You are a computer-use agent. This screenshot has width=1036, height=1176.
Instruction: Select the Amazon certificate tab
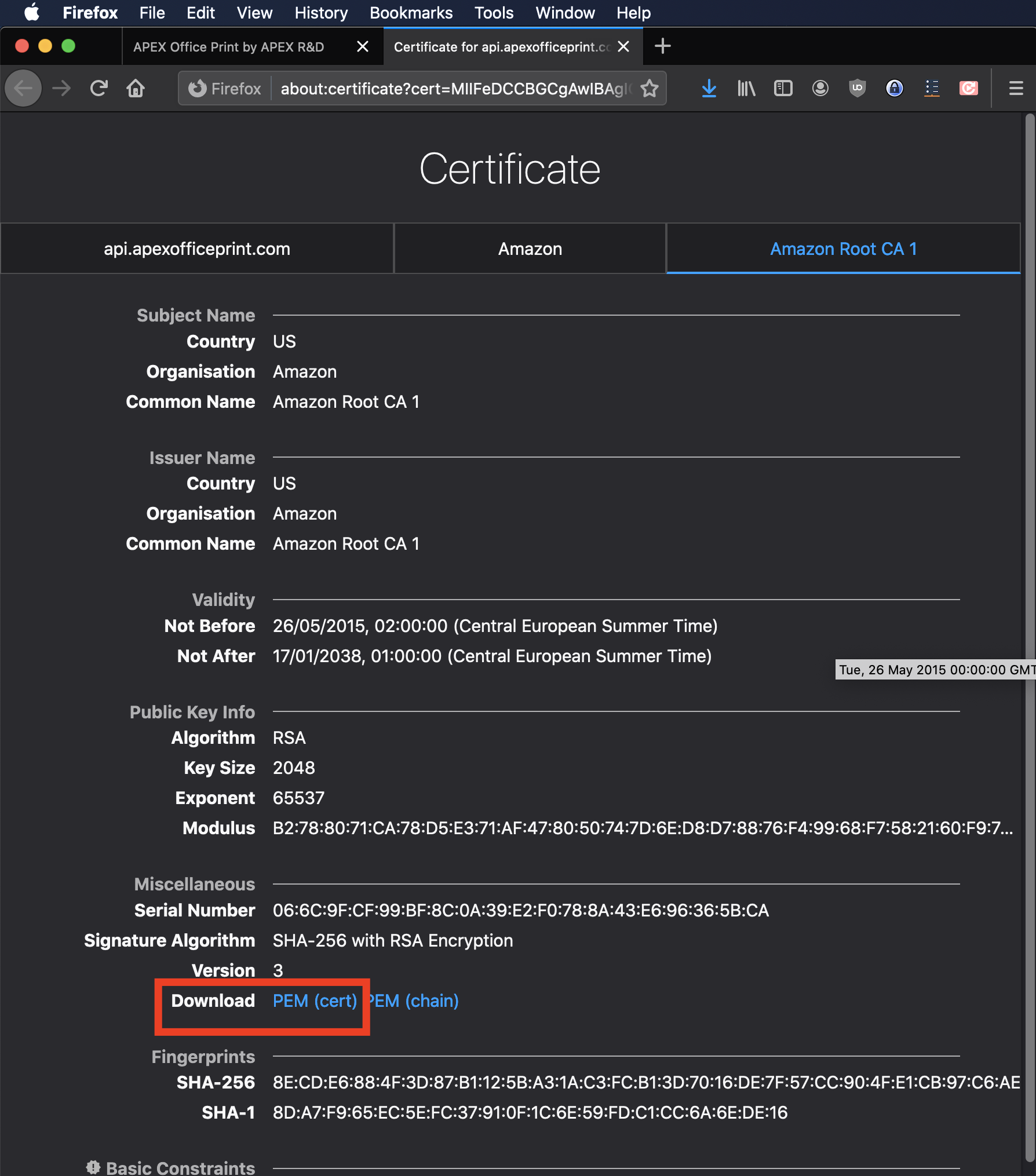click(530, 249)
